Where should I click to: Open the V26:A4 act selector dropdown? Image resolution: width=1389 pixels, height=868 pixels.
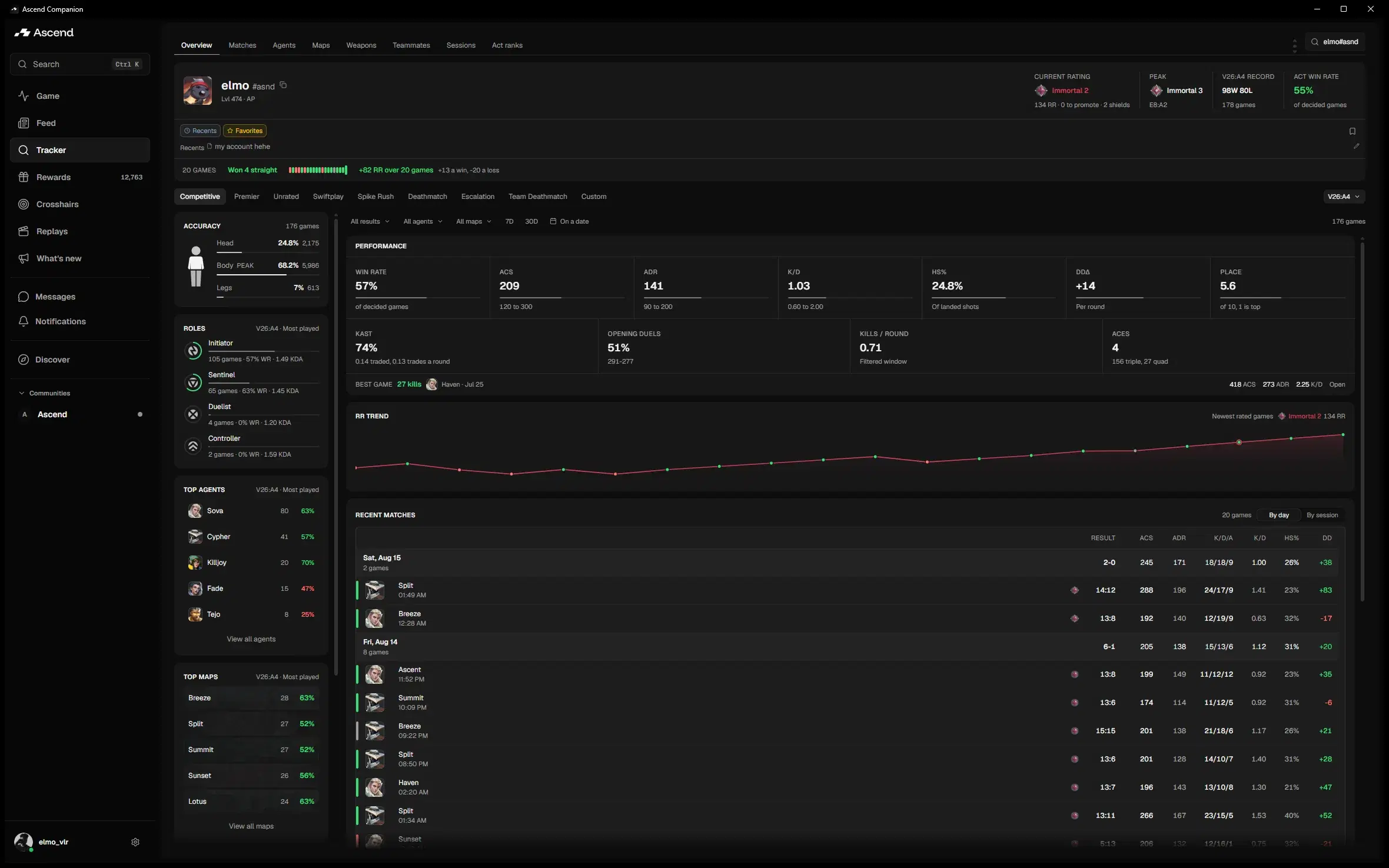[x=1343, y=197]
